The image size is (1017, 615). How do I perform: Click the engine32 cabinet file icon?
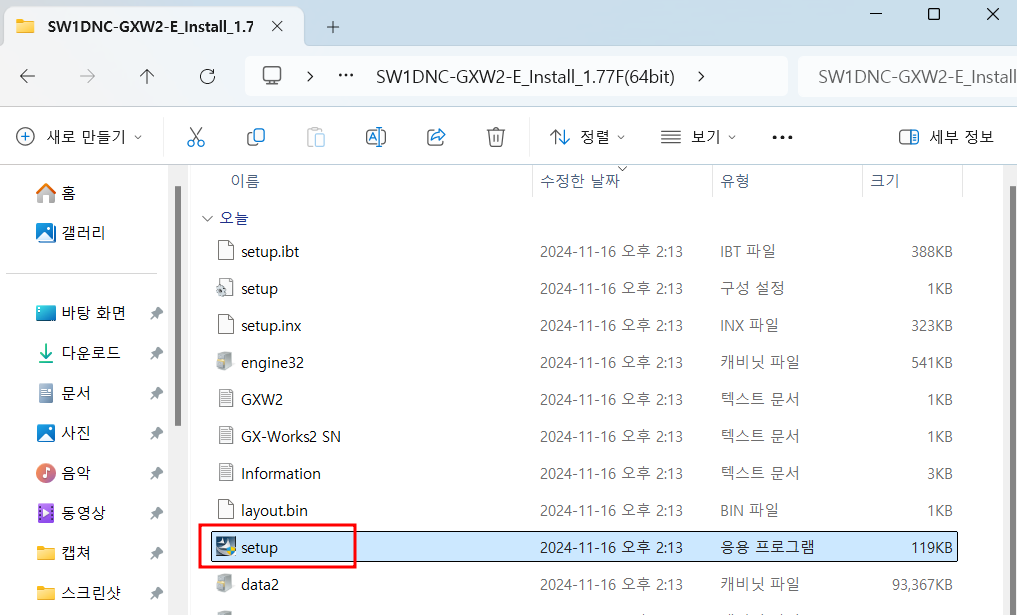(x=224, y=362)
